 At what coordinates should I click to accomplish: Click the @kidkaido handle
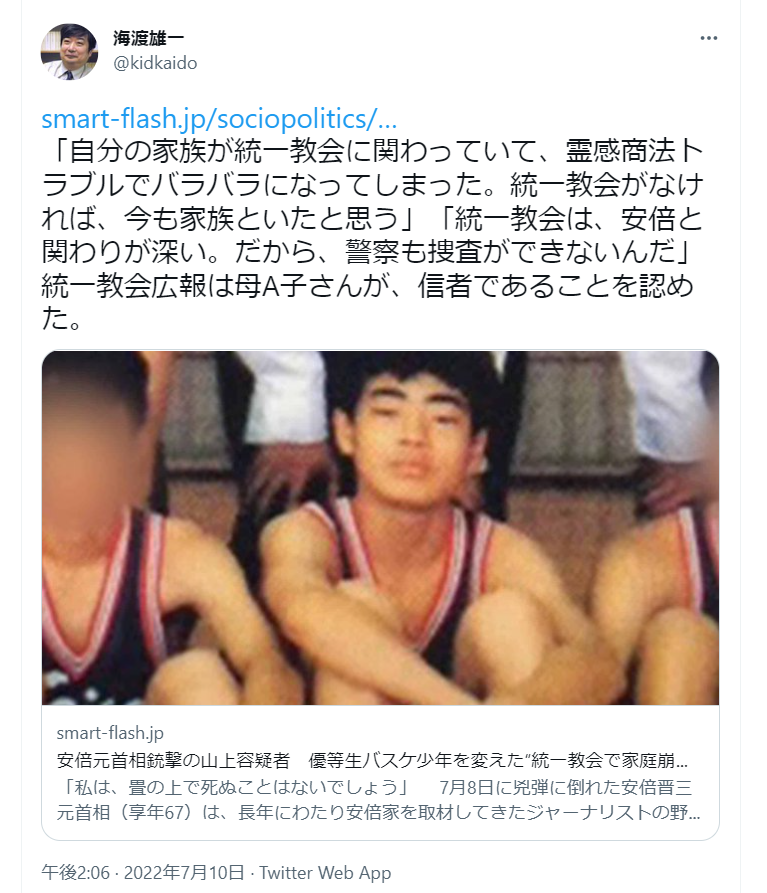pos(155,63)
